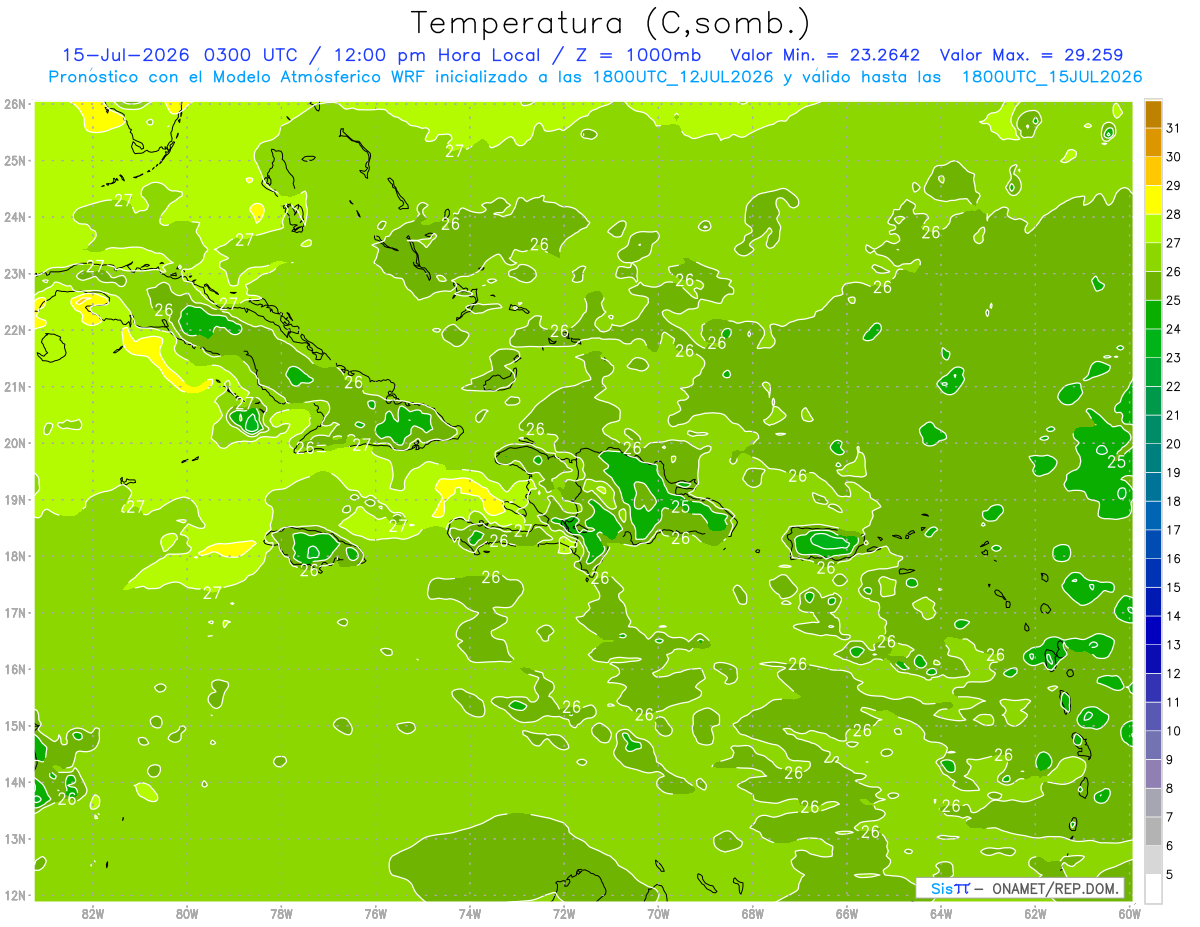Pick the gray swatch between legend values 6 and 7
The height and width of the screenshot is (927, 1200).
pyautogui.click(x=1153, y=831)
